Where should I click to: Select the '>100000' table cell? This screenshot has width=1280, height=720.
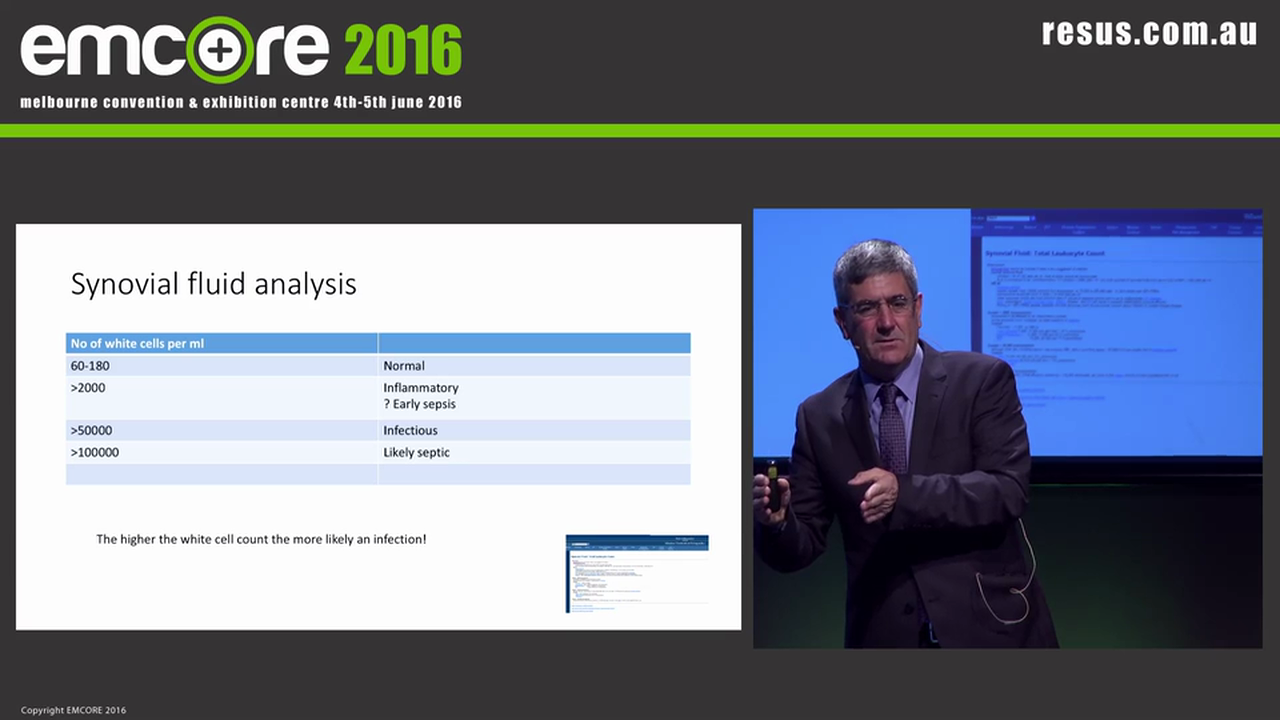(x=95, y=453)
